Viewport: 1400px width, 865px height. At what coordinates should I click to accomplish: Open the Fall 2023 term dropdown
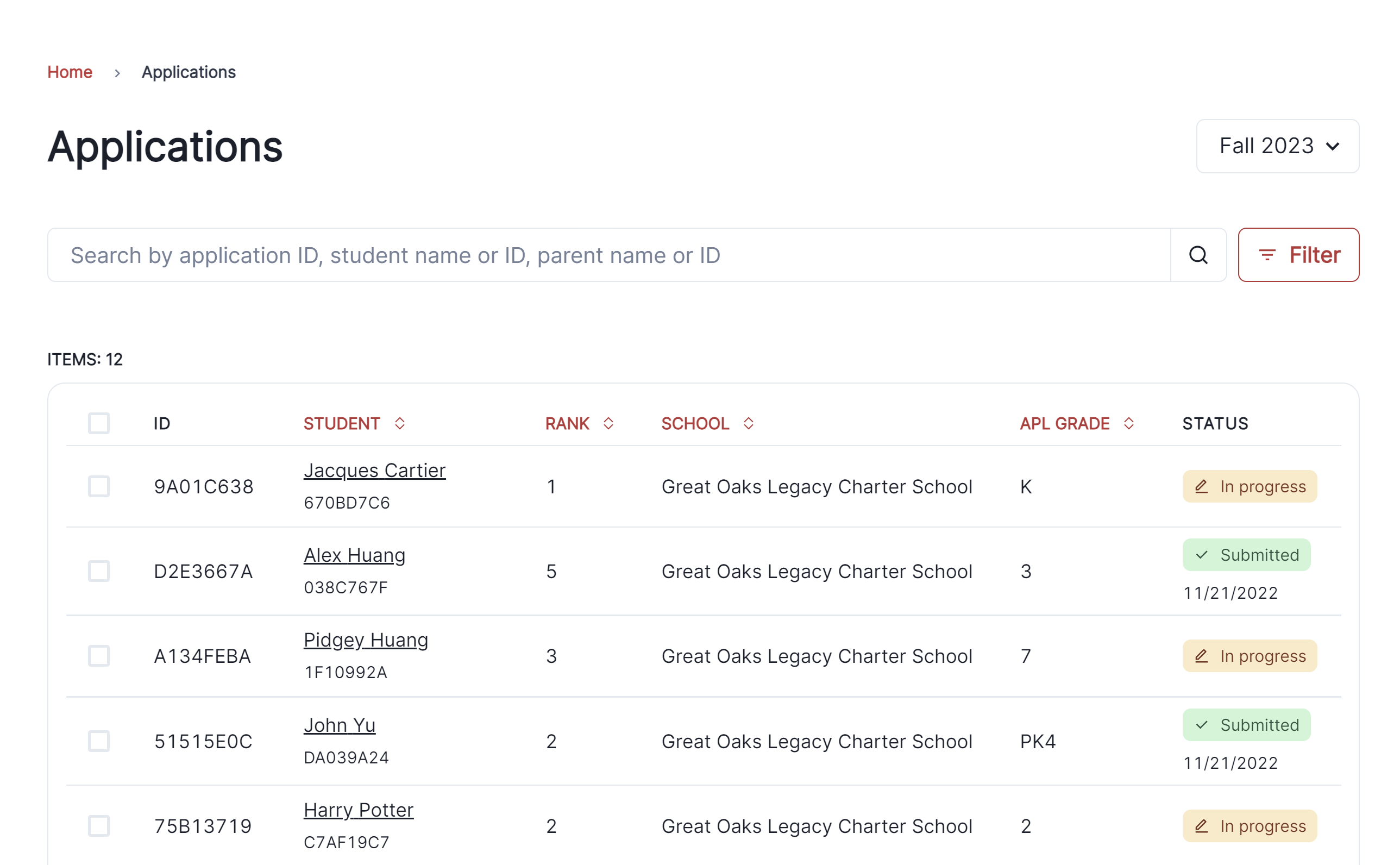pos(1277,146)
